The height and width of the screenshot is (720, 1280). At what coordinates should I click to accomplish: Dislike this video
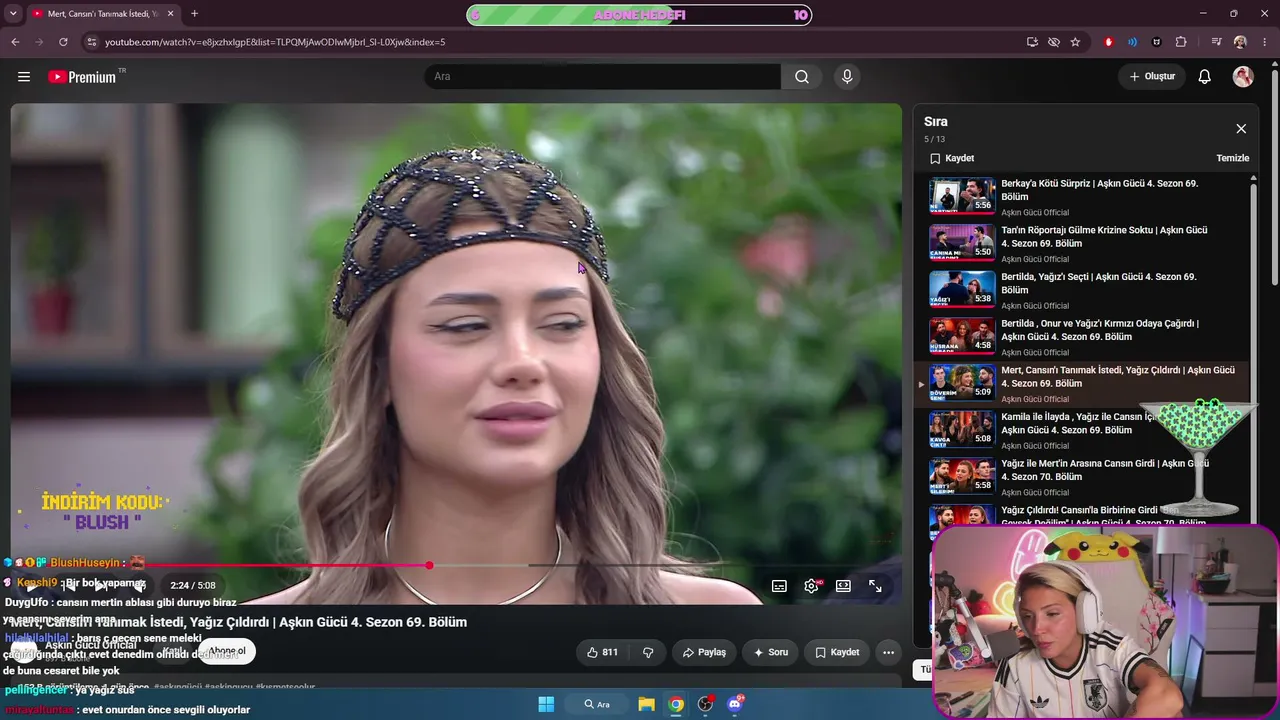click(x=648, y=652)
